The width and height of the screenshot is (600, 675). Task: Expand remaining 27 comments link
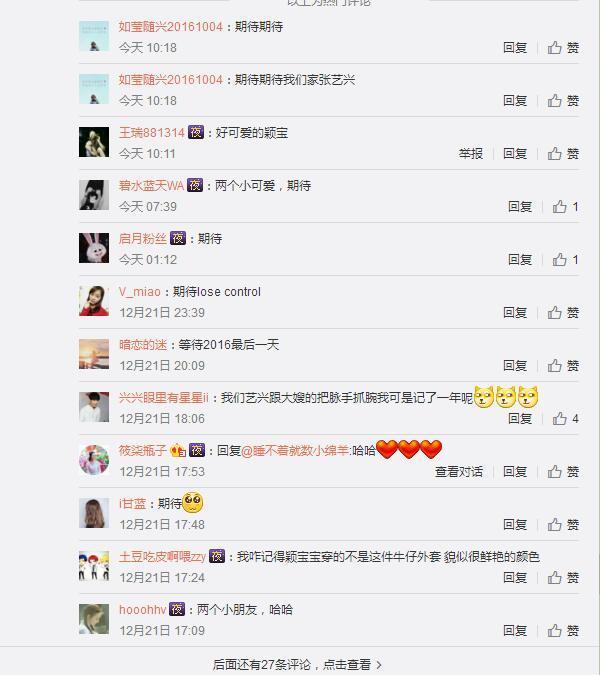click(x=297, y=665)
